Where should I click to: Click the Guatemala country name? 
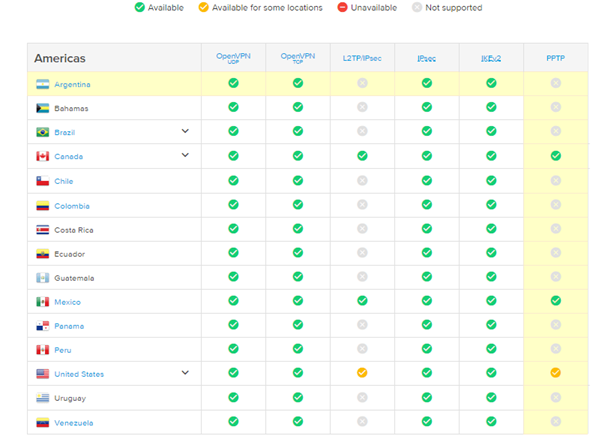[x=74, y=278]
